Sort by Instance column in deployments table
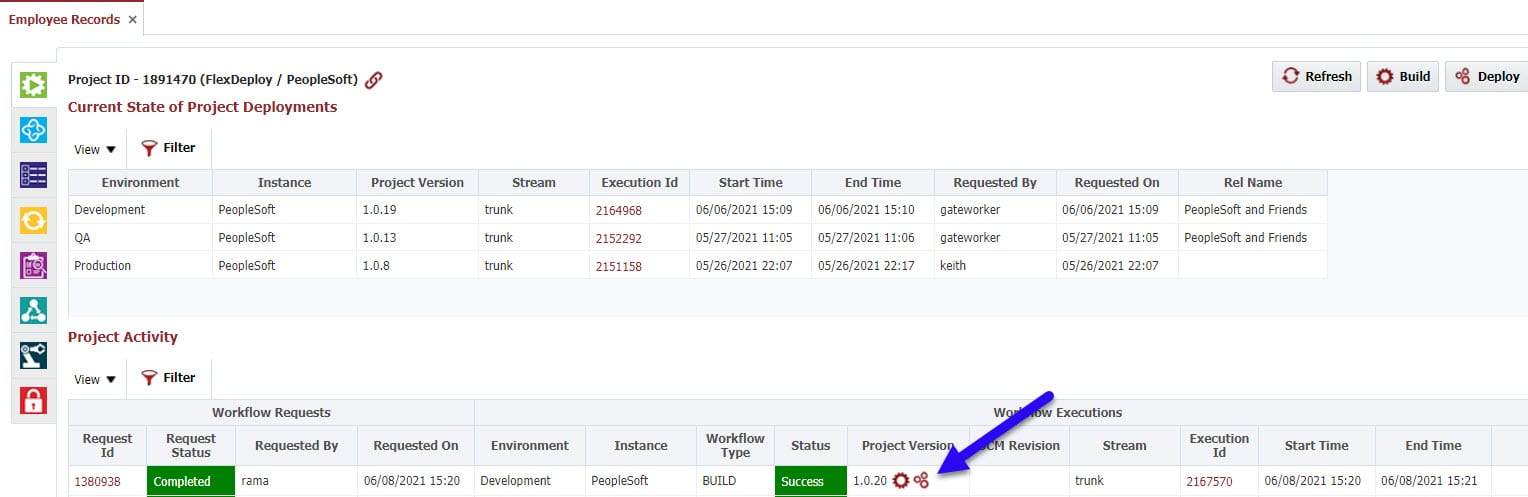 coord(284,183)
